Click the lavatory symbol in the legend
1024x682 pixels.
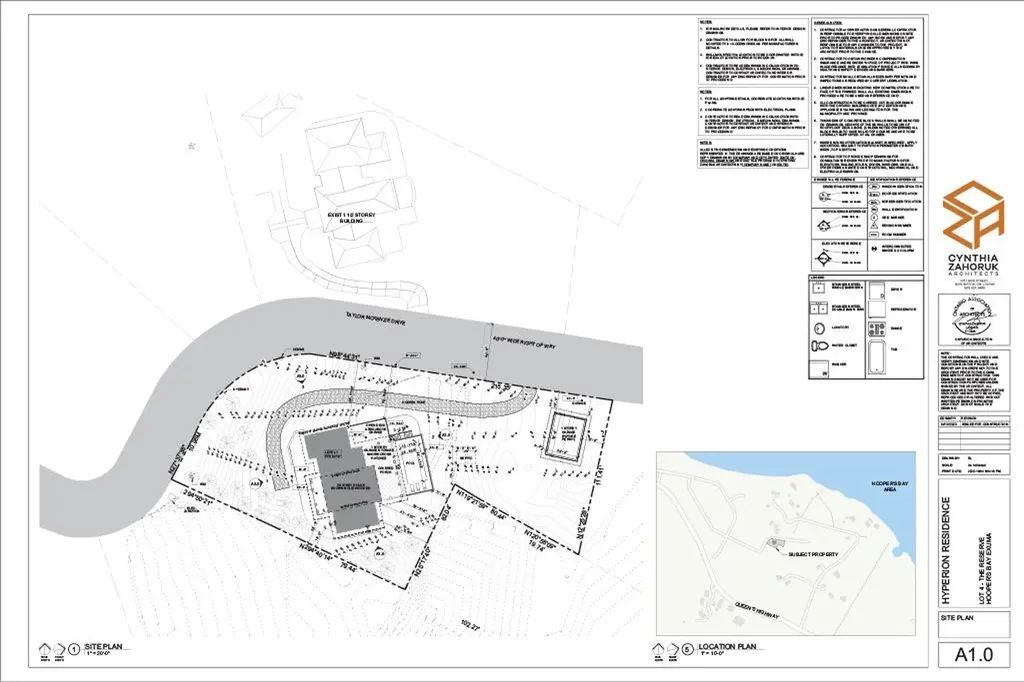[817, 326]
